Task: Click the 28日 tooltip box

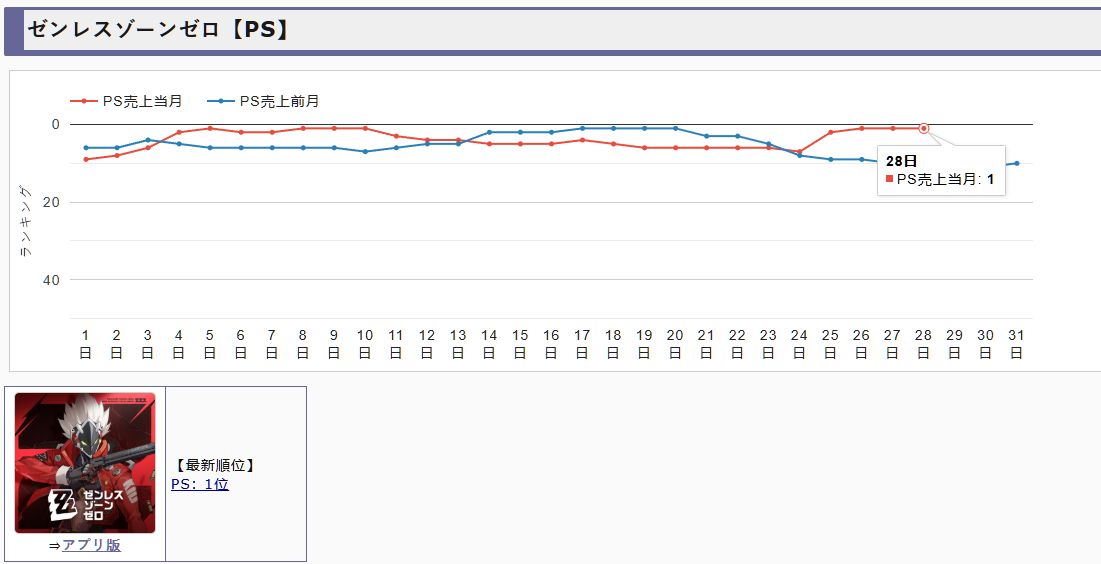Action: point(941,170)
